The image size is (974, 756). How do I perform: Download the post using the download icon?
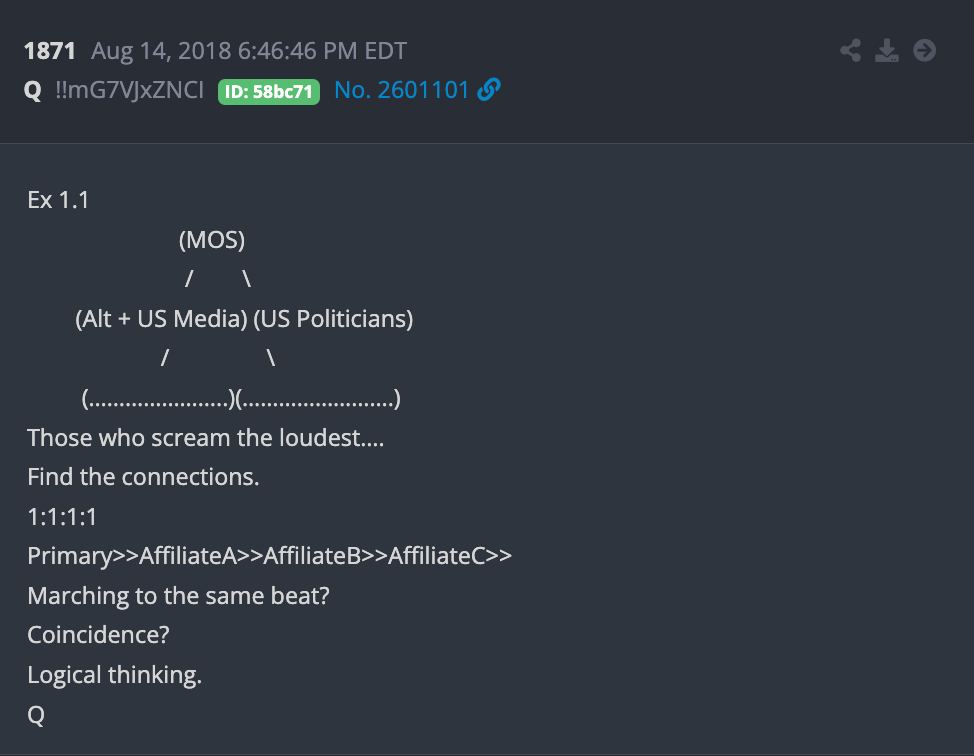pyautogui.click(x=886, y=50)
